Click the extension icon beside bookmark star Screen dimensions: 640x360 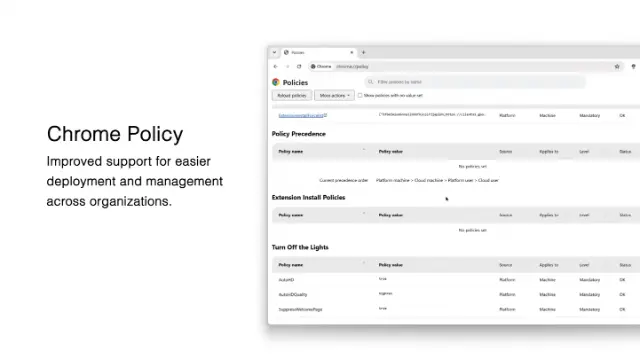click(x=633, y=67)
